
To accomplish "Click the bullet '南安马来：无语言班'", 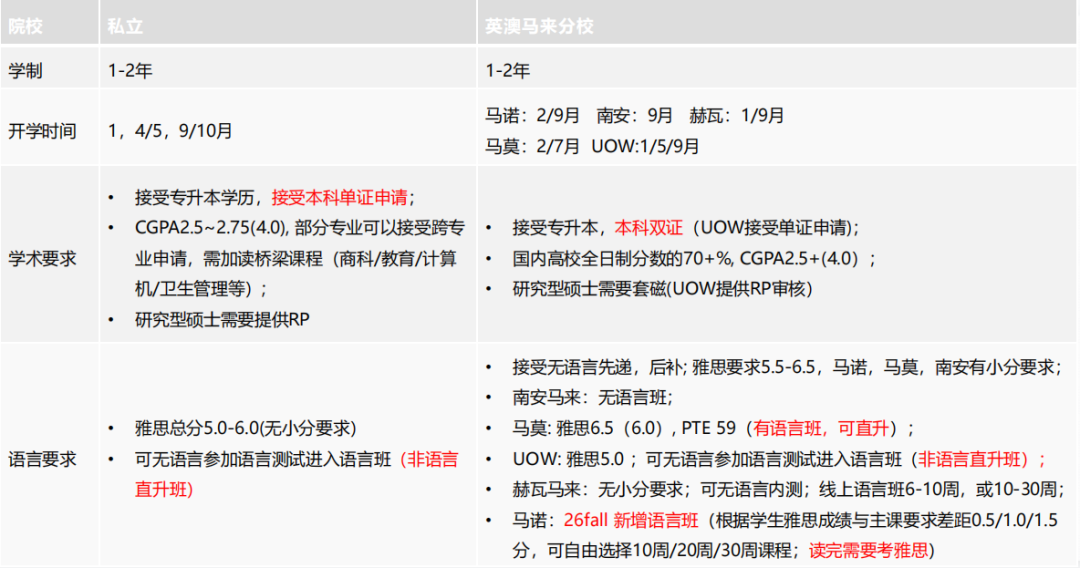I will [x=592, y=398].
